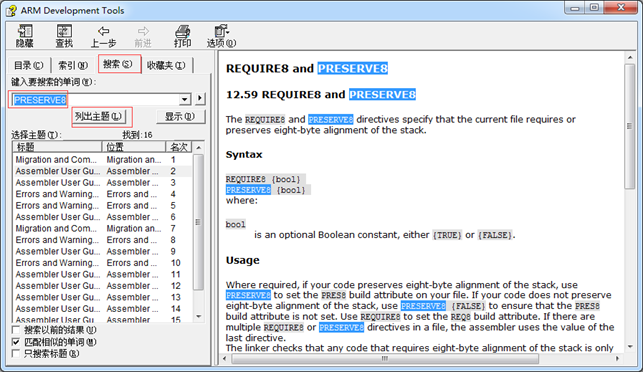Maximize the ARM Development Tools window
643x372 pixels.
click(594, 8)
